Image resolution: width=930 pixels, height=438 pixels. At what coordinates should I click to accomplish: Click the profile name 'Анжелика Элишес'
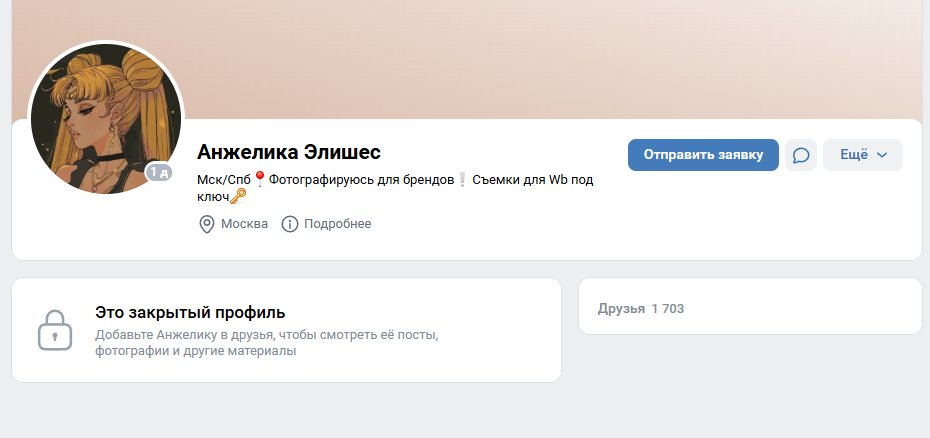click(289, 152)
